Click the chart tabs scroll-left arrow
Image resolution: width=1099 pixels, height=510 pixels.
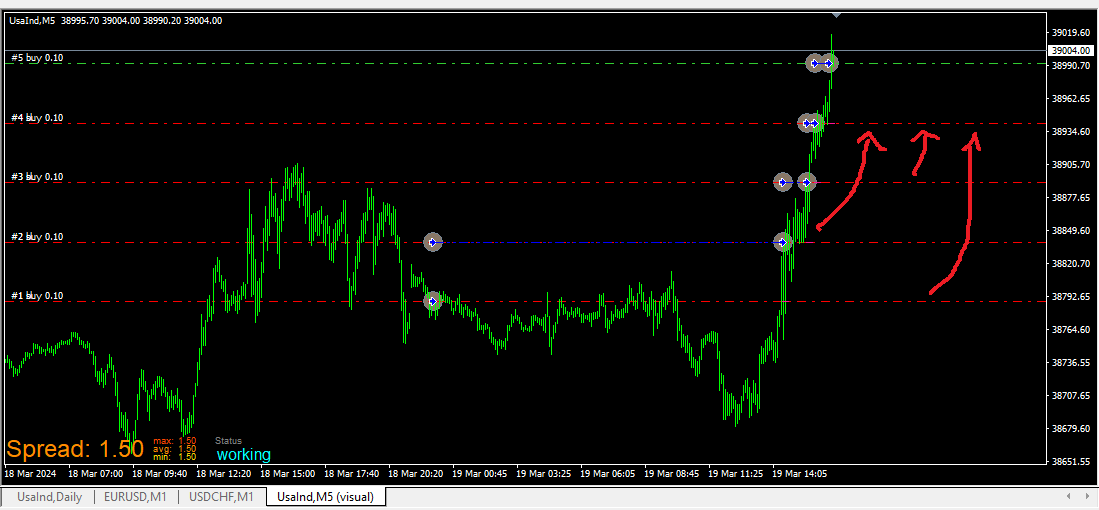(1069, 497)
